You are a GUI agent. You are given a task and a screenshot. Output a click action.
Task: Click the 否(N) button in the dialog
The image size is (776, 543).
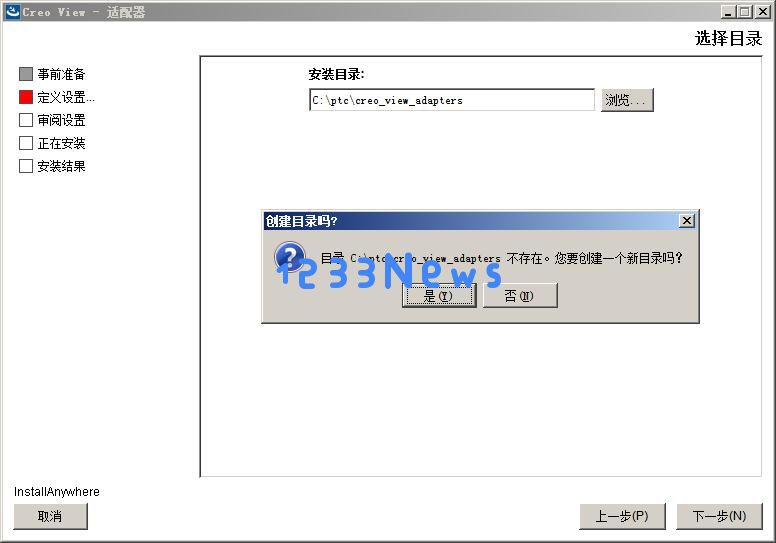520,296
